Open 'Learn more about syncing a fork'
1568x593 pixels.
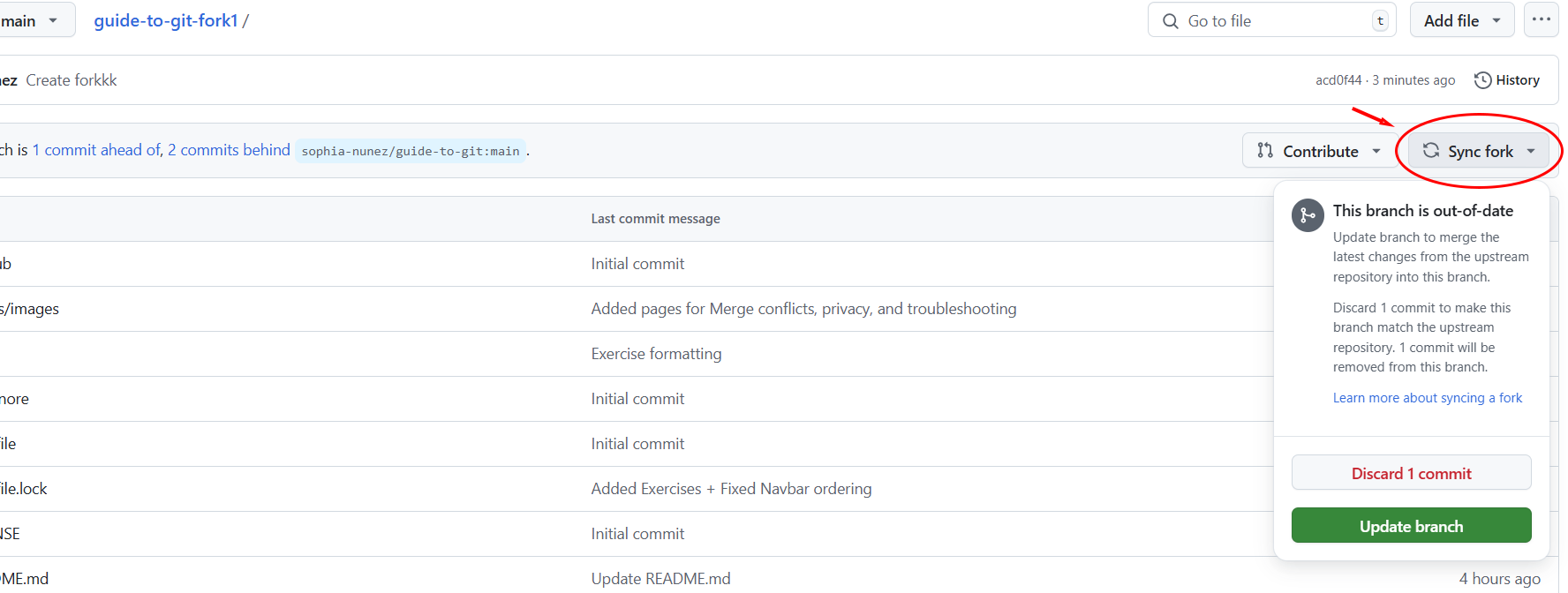(x=1428, y=398)
